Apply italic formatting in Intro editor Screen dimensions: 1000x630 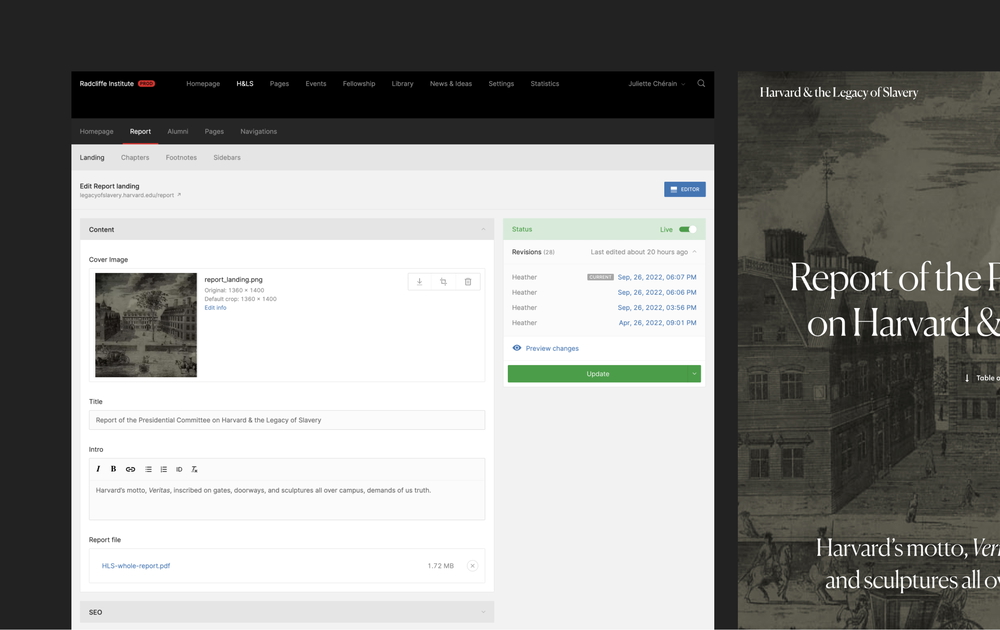pos(98,469)
